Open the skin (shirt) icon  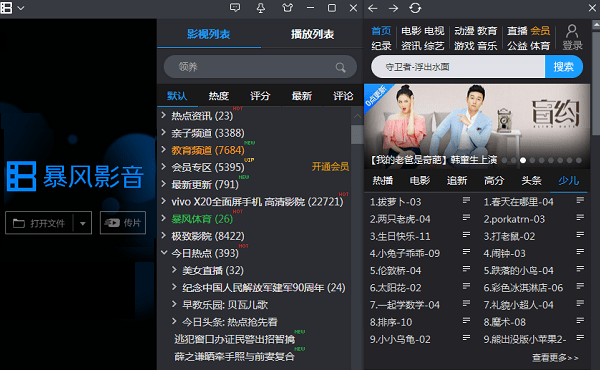287,8
